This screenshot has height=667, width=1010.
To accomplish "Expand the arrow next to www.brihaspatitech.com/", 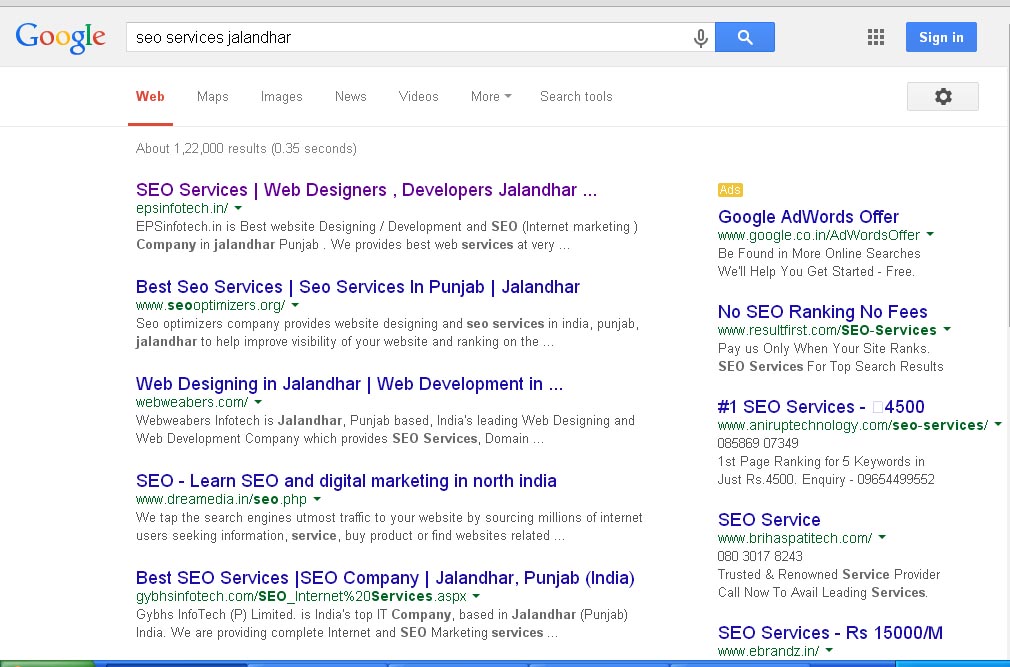I will point(882,538).
